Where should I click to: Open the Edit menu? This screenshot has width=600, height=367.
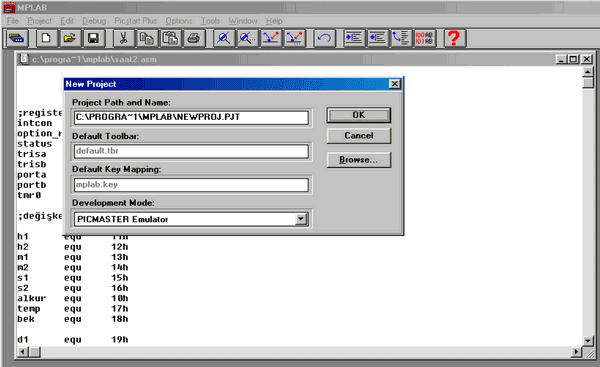67,21
